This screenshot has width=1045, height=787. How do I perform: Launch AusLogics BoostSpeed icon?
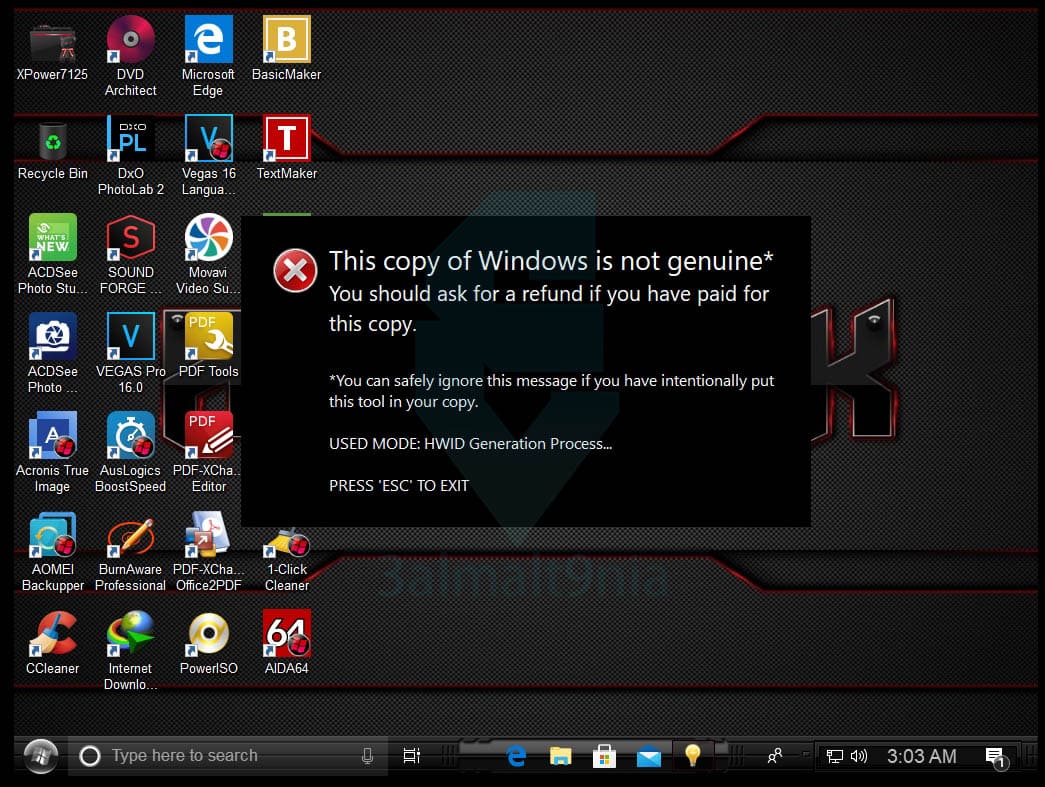[x=131, y=435]
